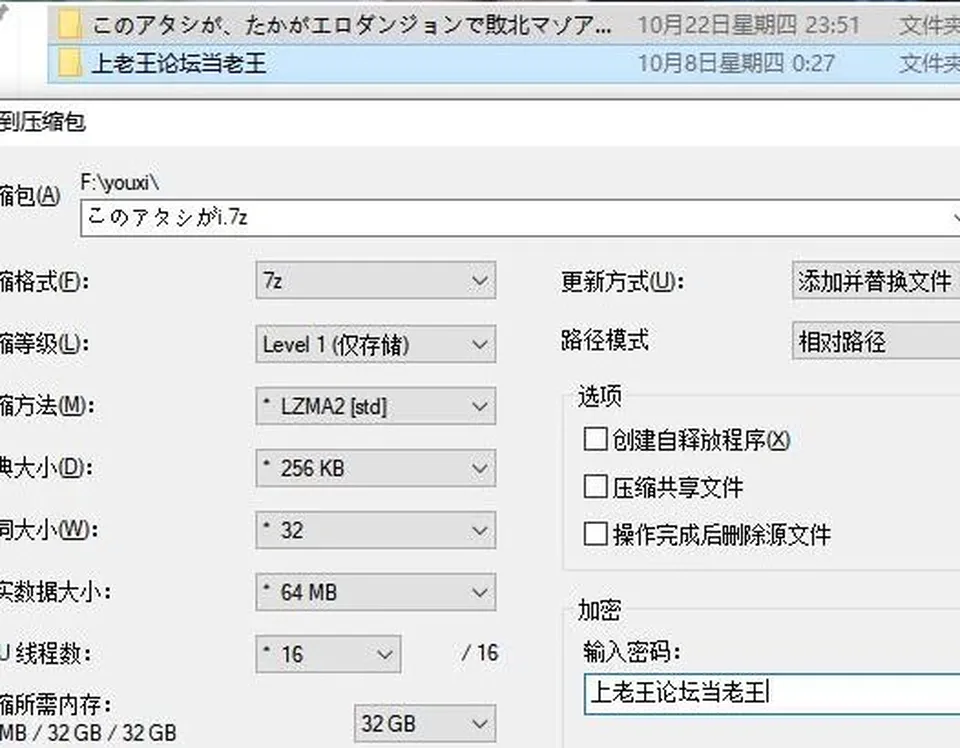Select the 上老王论坛当老王 folder name
This screenshot has height=748, width=960.
(179, 63)
